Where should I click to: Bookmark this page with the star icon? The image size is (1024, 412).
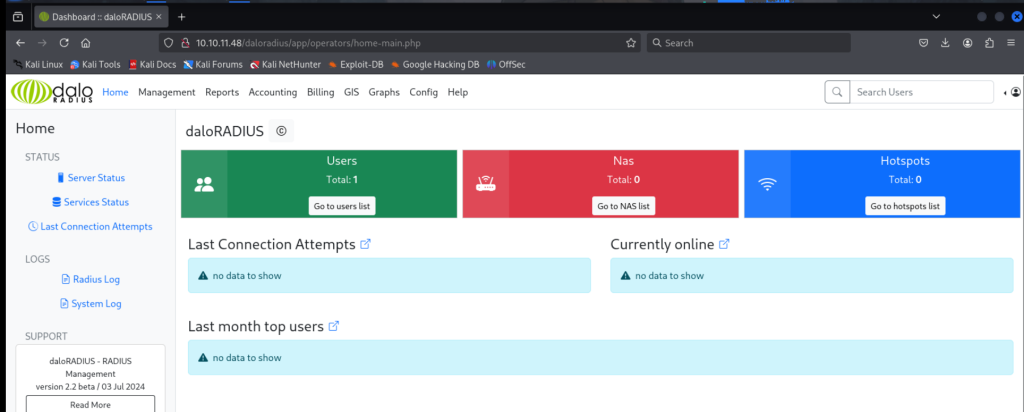click(x=630, y=43)
